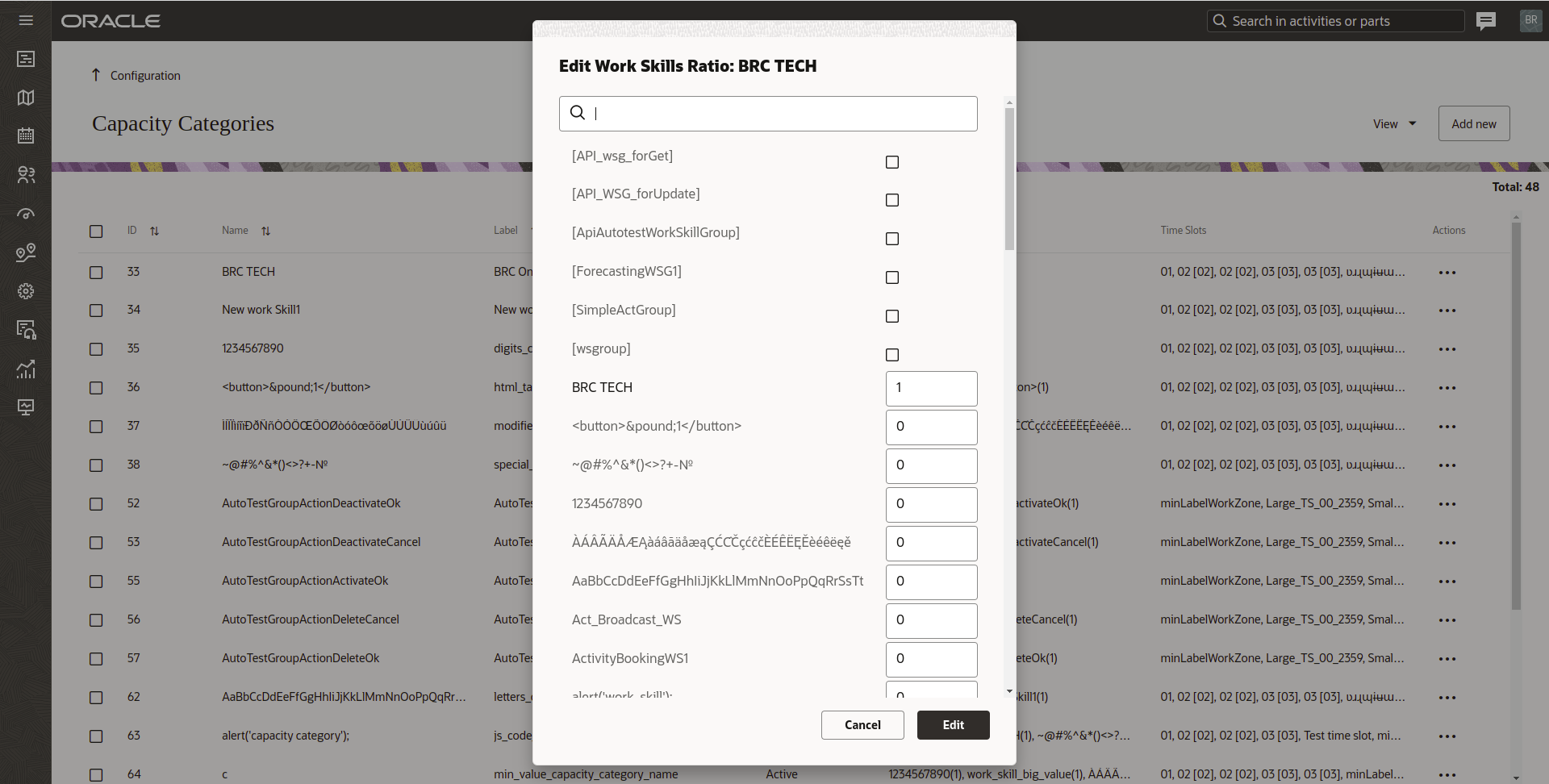Open the chat messages icon in header
The width and height of the screenshot is (1549, 784).
click(x=1486, y=21)
